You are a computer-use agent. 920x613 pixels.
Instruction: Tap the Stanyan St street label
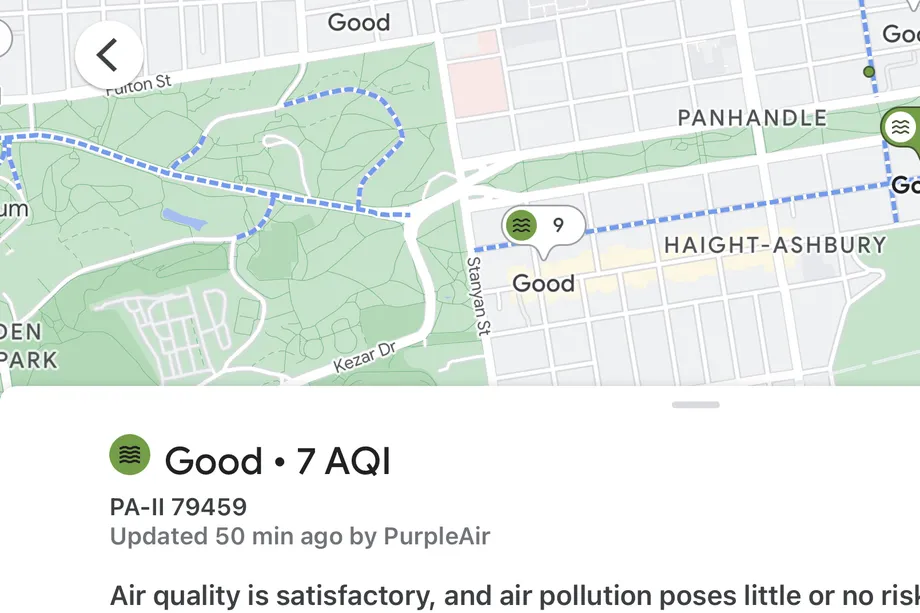pos(478,295)
